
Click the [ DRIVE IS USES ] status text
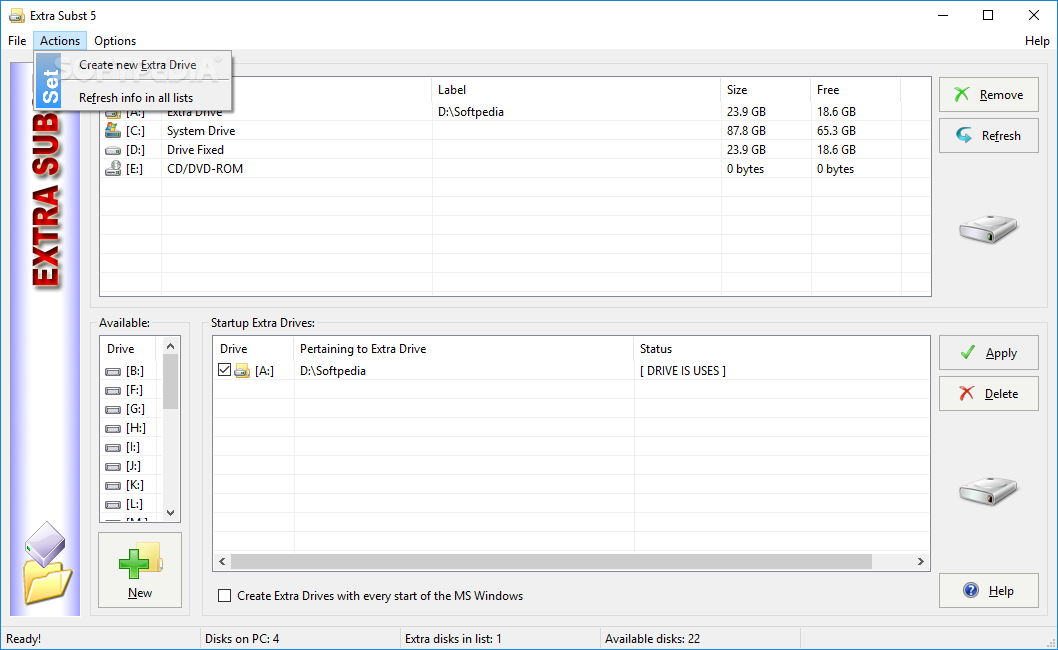click(683, 371)
